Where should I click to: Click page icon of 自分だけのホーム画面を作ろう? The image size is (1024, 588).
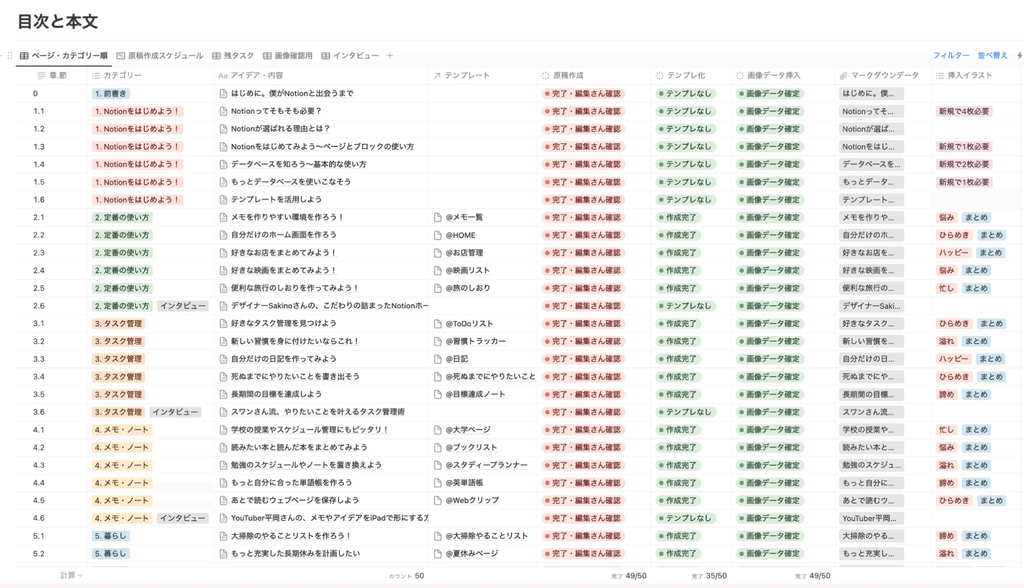223,235
